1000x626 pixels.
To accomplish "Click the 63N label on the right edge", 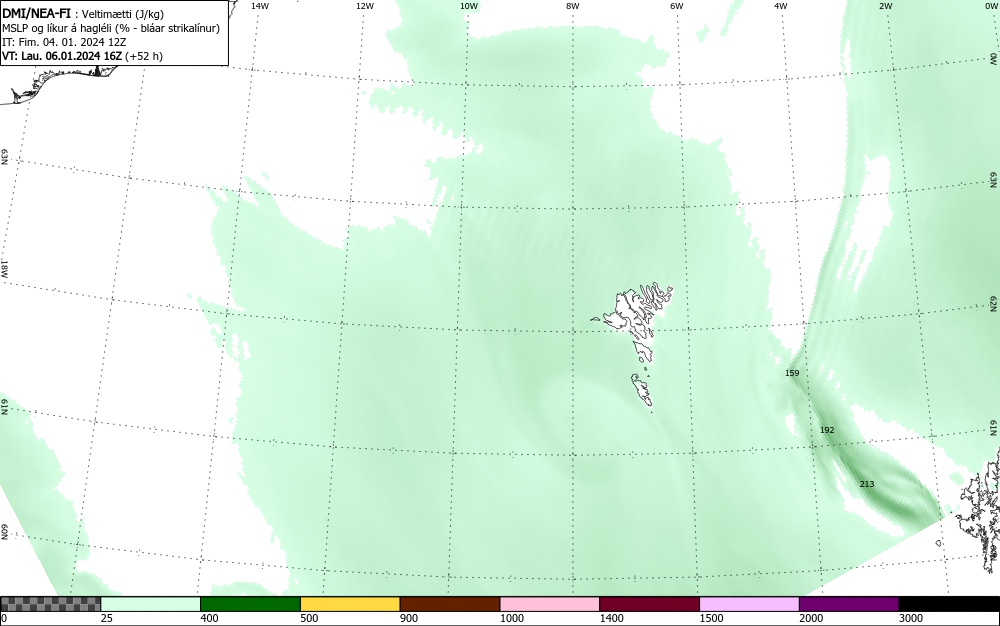I will (x=994, y=180).
